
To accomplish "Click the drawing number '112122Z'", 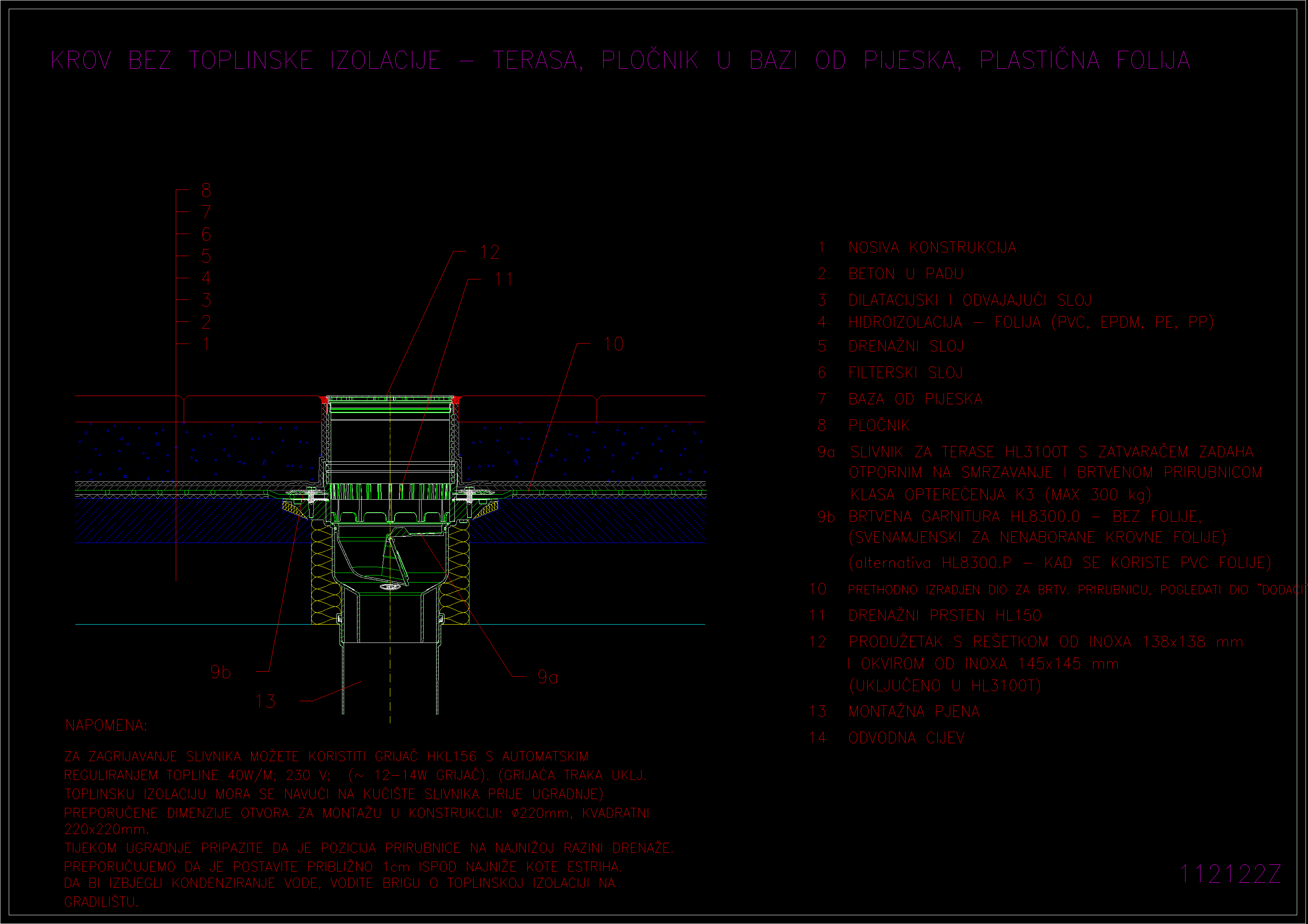I will click(x=1230, y=874).
